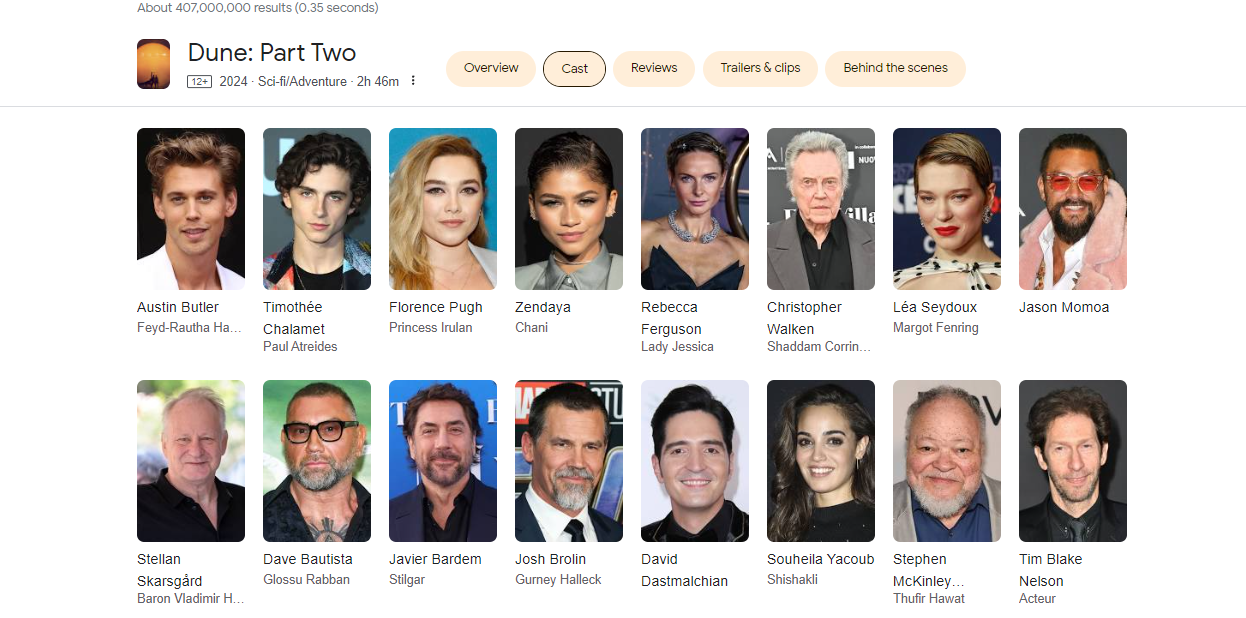Open the photo captioned Dave Bautista

click(317, 461)
